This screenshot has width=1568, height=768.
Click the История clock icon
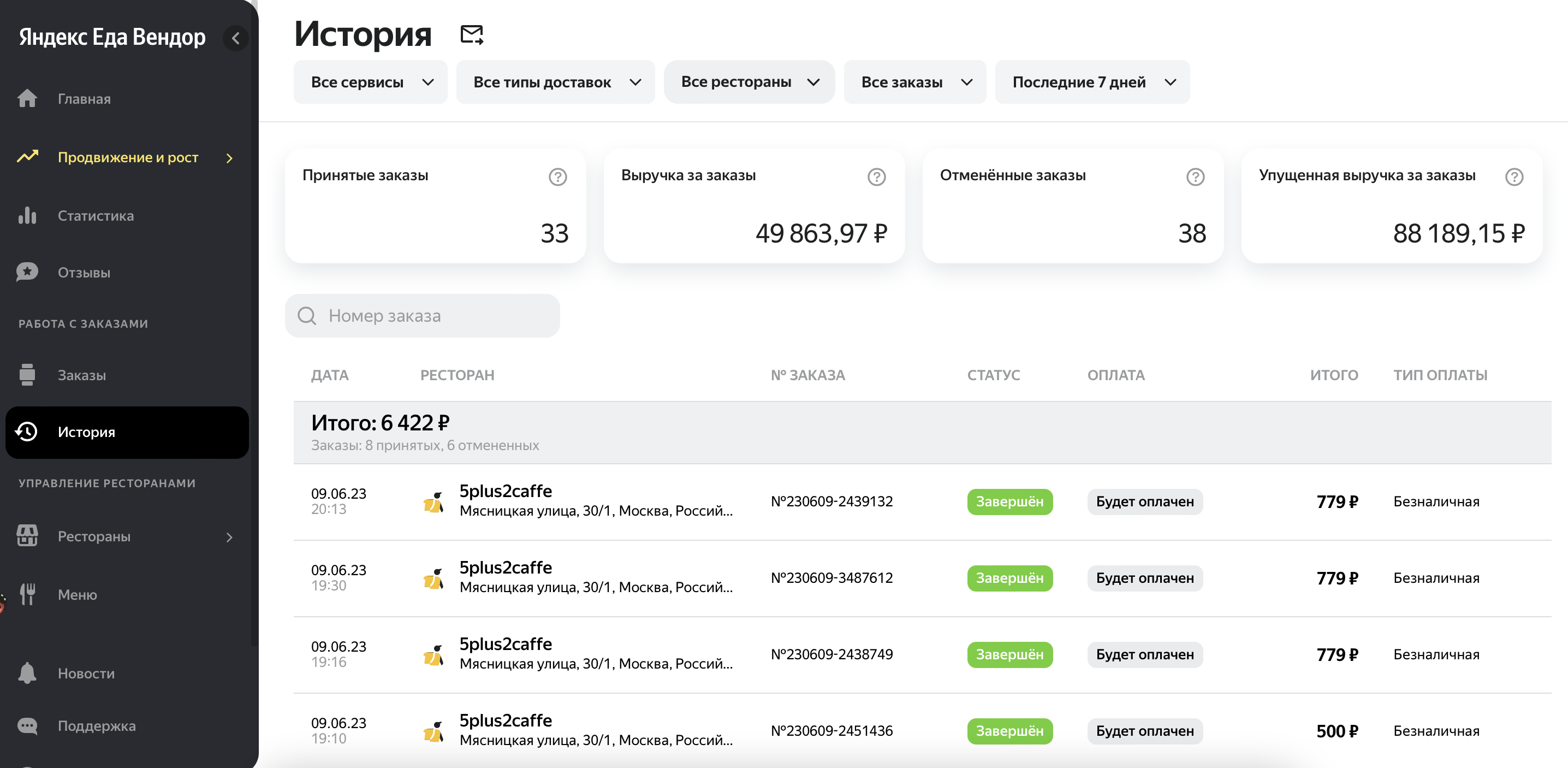click(27, 432)
